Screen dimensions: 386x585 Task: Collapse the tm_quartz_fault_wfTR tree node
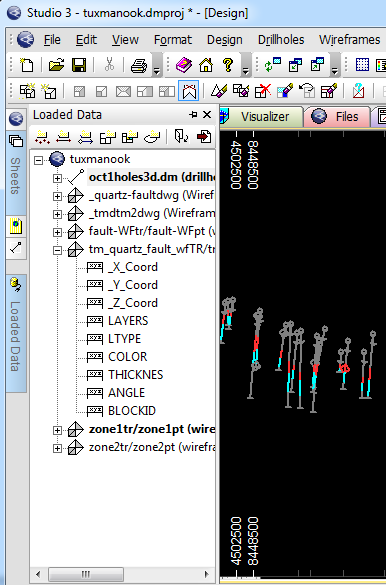[x=57, y=250]
